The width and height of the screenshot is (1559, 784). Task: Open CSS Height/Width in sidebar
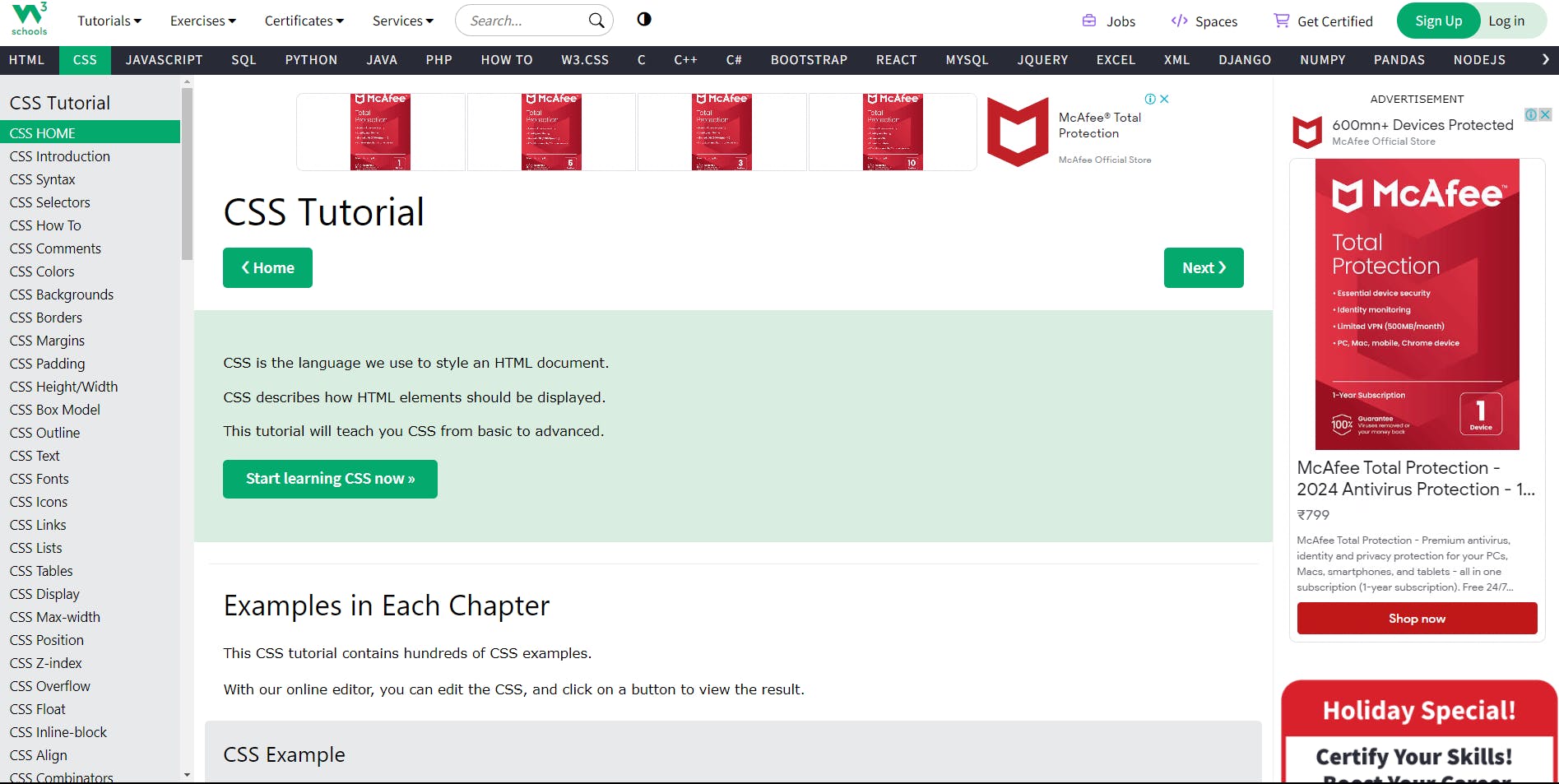(90, 387)
